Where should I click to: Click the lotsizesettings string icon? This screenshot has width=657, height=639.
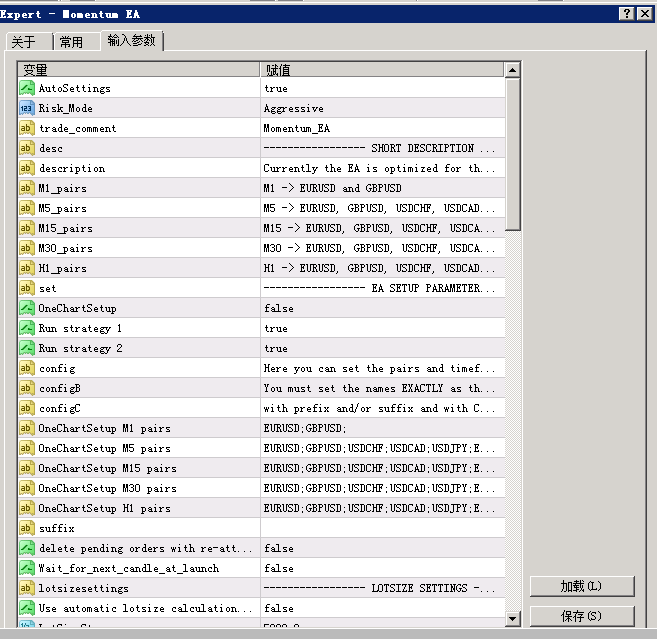[x=27, y=588]
